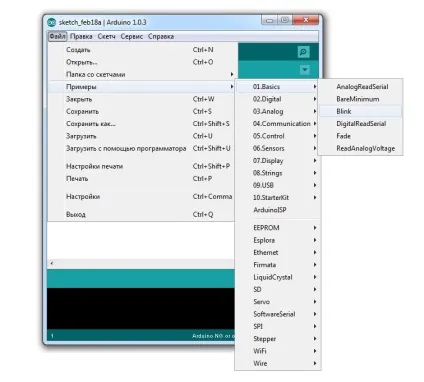This screenshot has height=382, width=424.
Task: Expand SD library examples
Action: click(x=277, y=290)
